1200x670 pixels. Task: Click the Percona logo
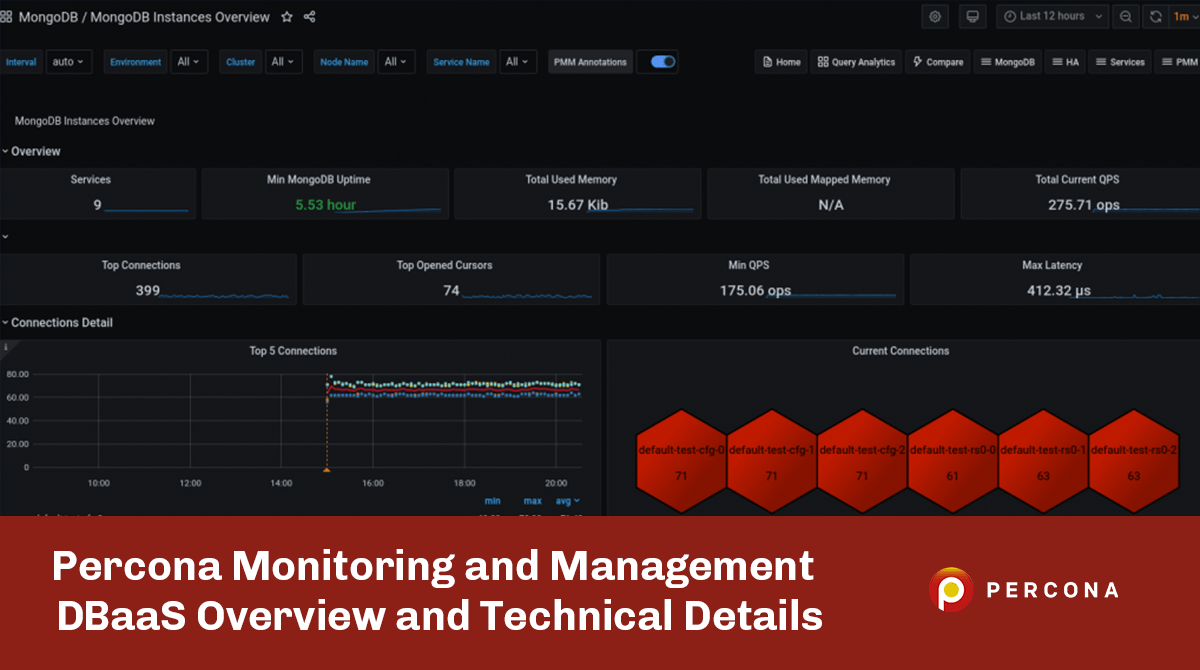click(x=1024, y=590)
